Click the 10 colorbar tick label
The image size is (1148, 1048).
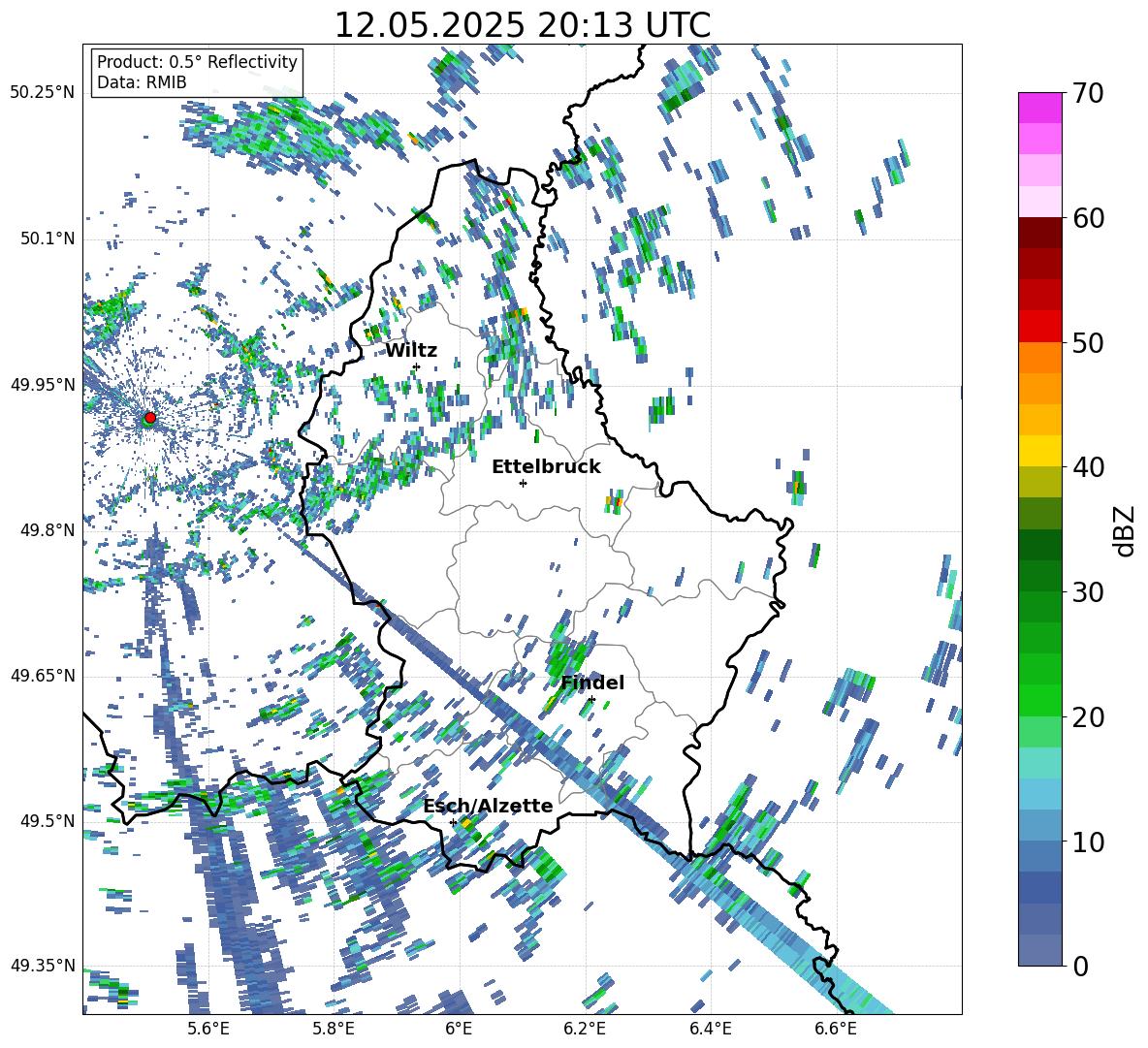pos(1088,842)
